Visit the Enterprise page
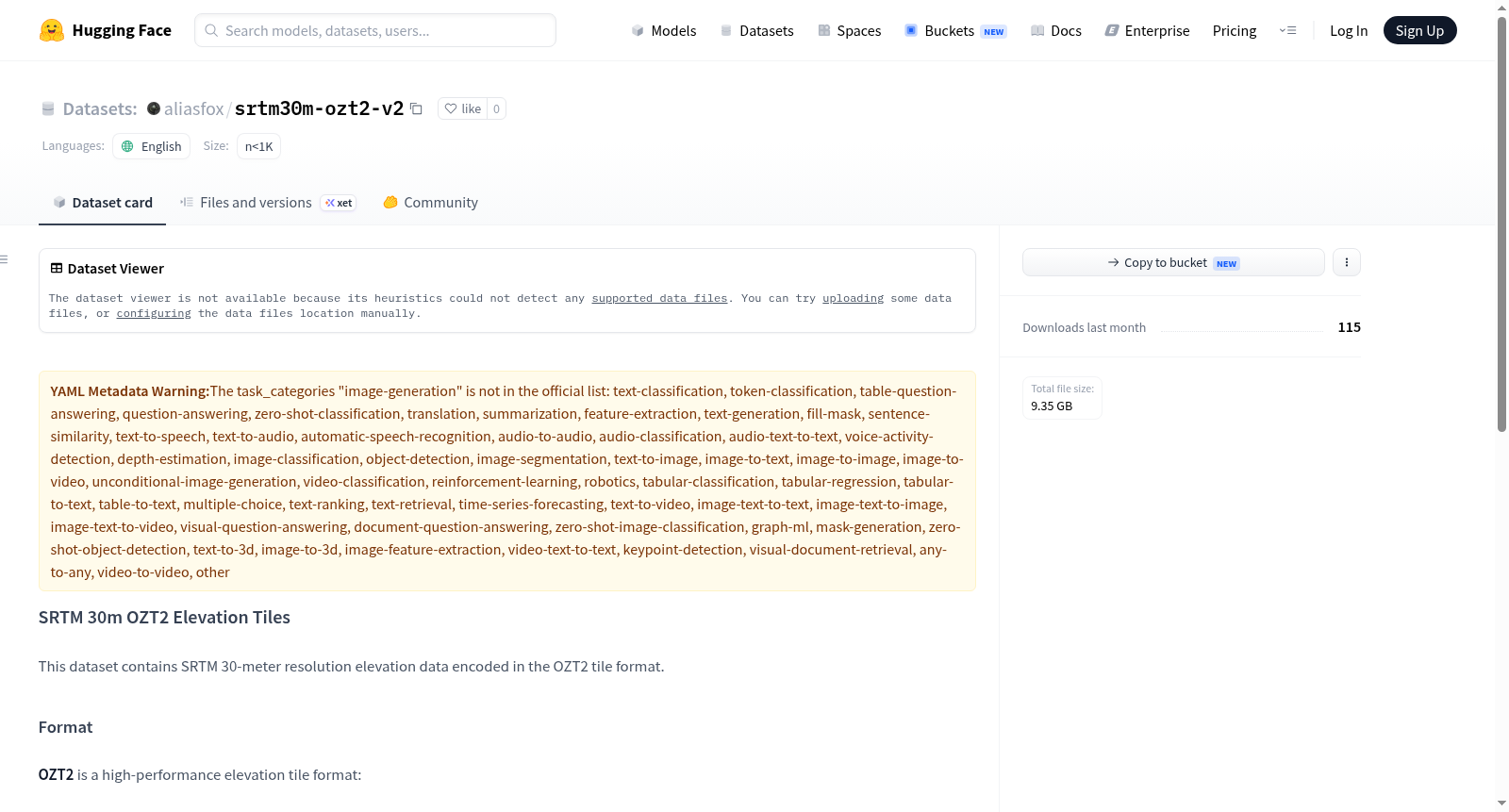This screenshot has width=1509, height=812. (x=1147, y=30)
